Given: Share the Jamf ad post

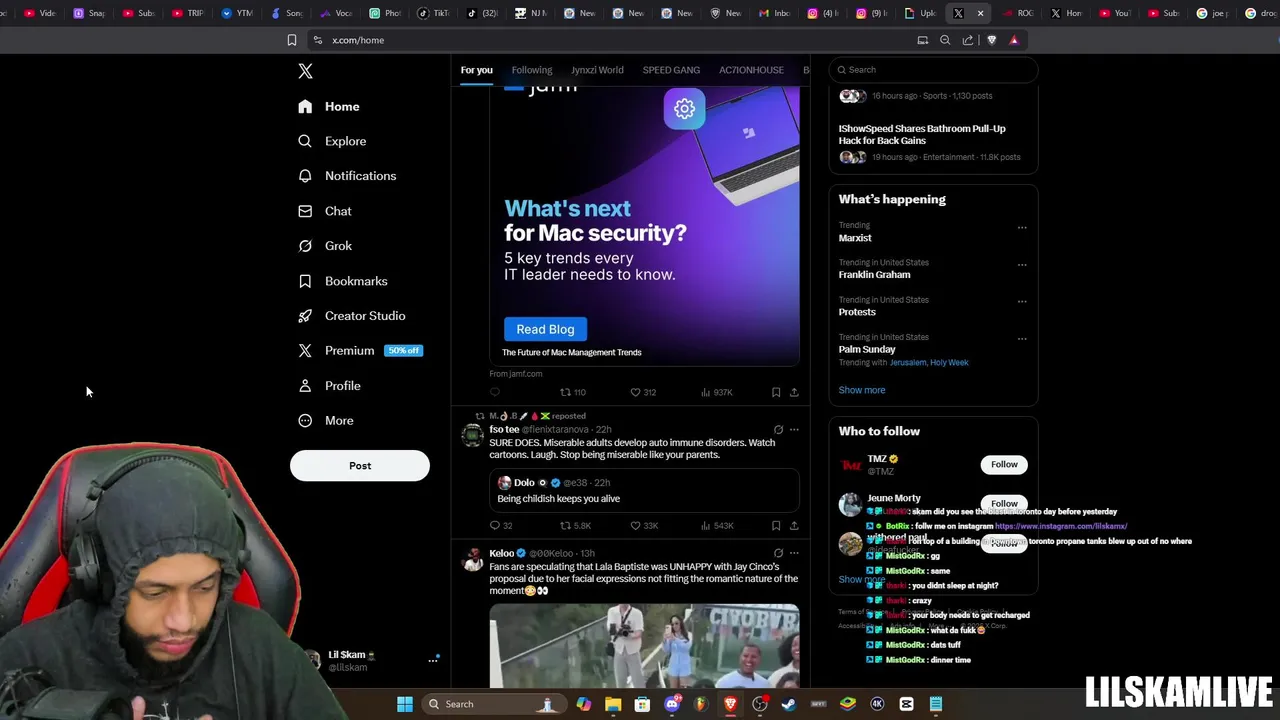Looking at the screenshot, I should click(794, 393).
